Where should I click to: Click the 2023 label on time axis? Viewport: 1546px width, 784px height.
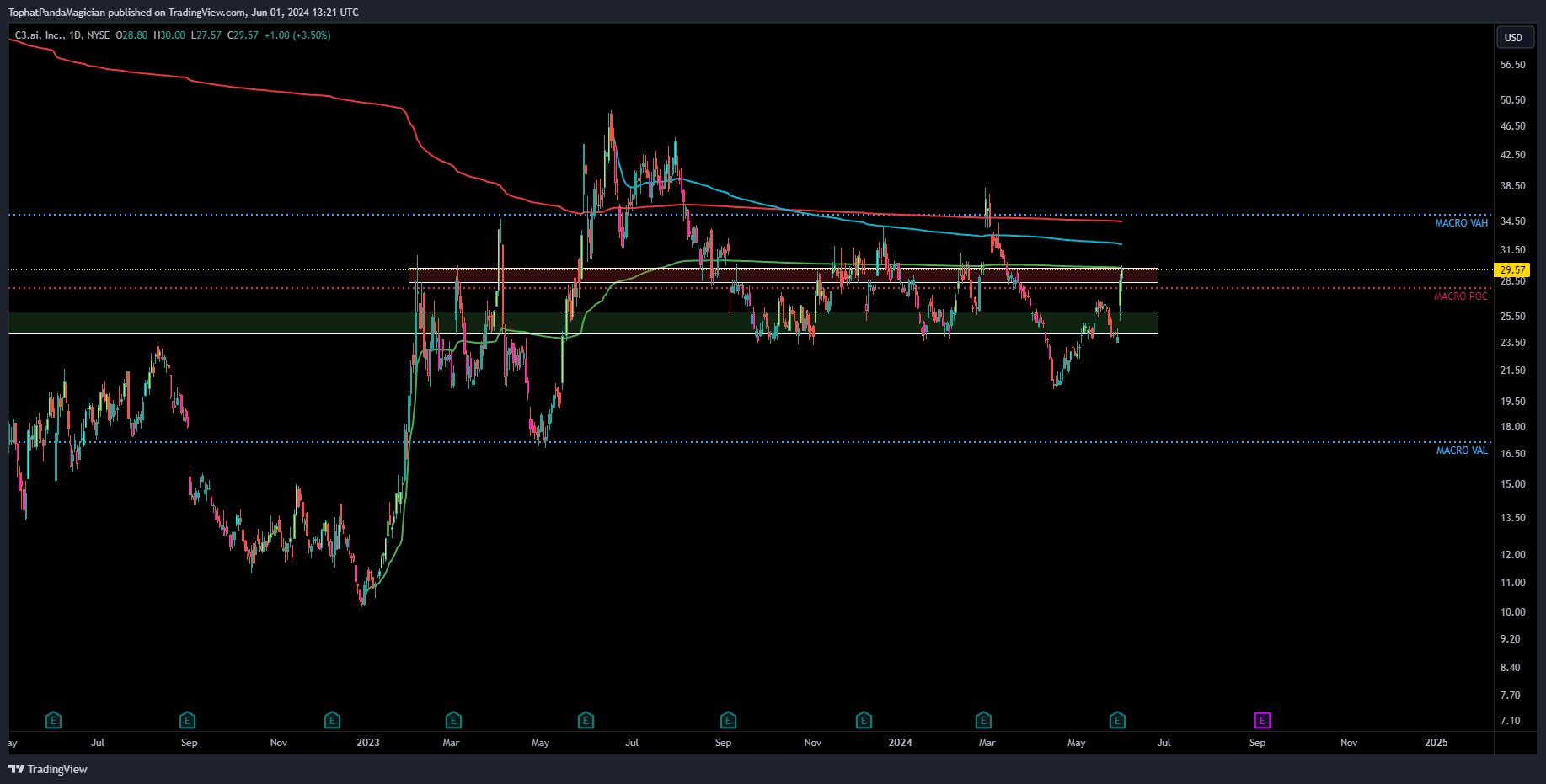368,743
